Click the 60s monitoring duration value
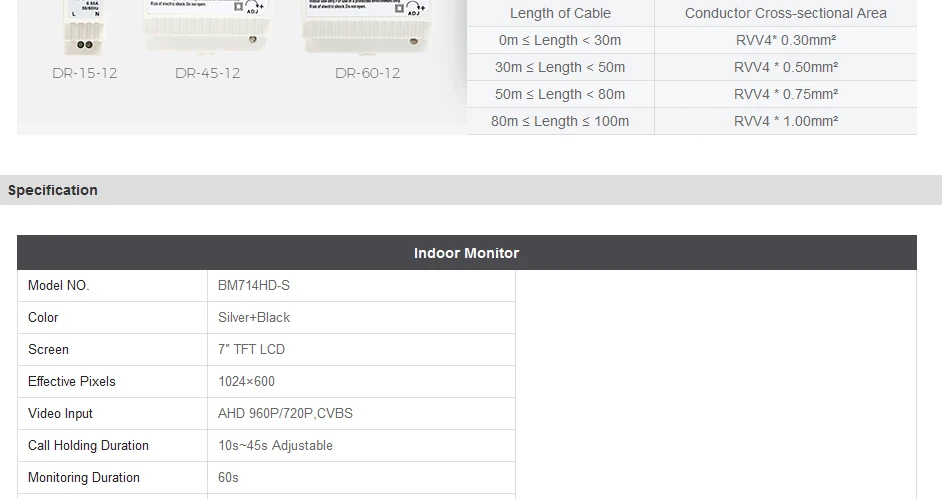949x499 pixels. click(228, 478)
